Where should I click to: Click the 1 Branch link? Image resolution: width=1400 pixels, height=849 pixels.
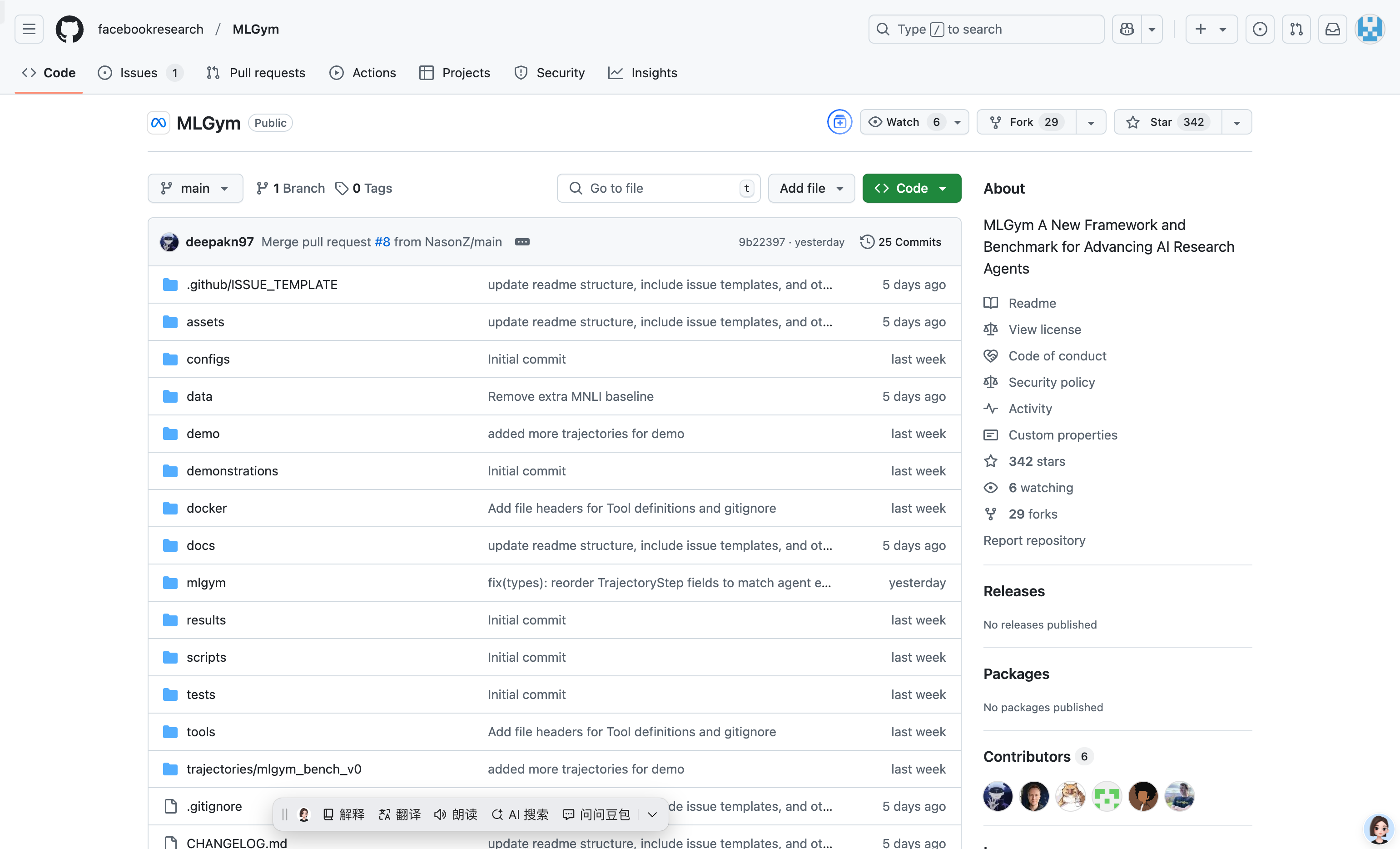(x=290, y=188)
